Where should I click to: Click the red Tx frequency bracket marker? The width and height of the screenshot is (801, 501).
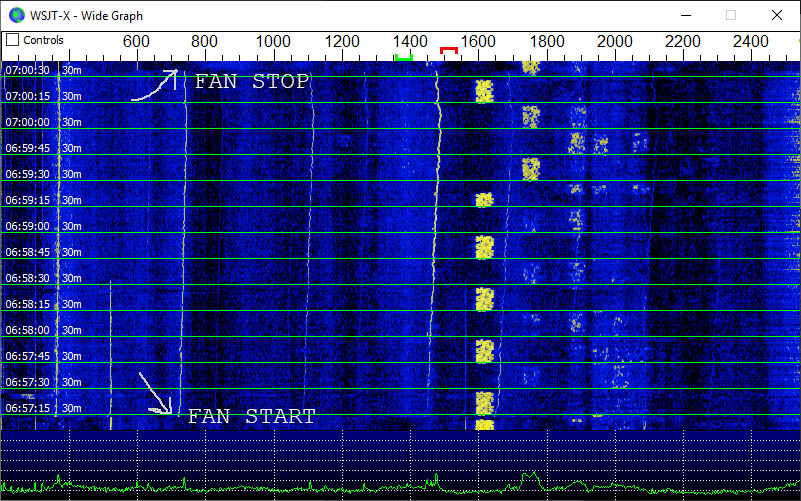449,50
